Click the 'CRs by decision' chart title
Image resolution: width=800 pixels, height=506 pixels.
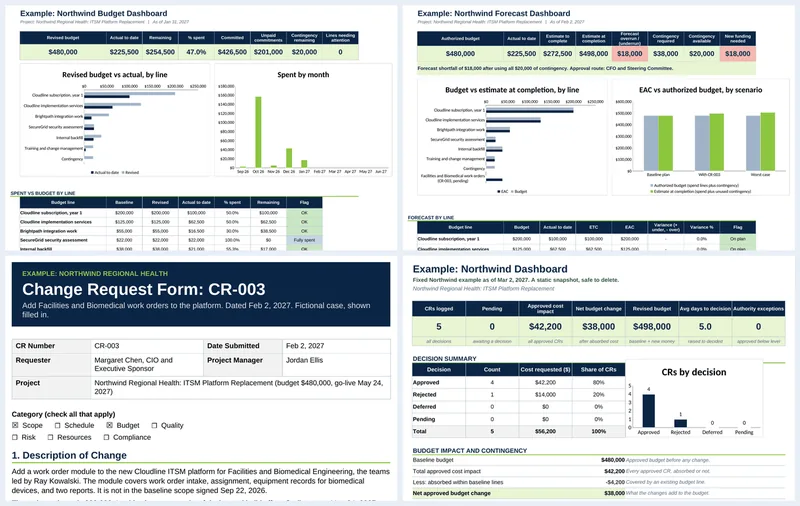tap(693, 372)
